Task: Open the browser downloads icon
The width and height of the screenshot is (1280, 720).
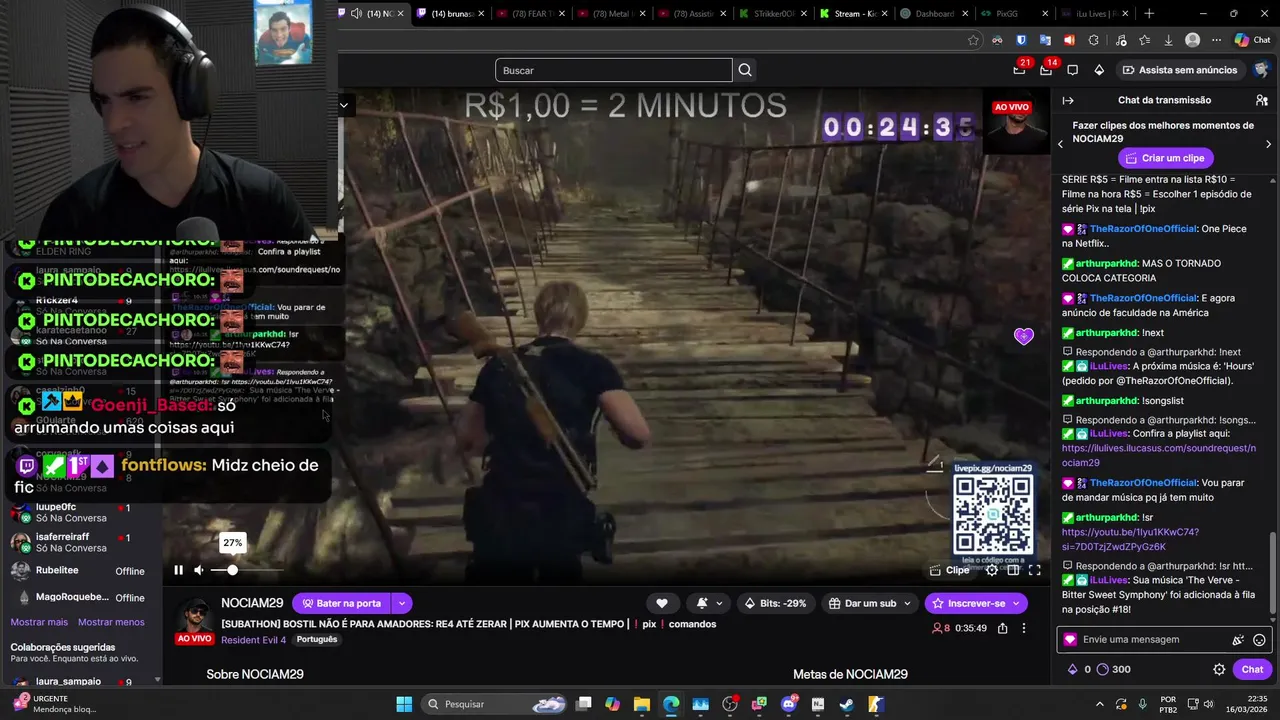Action: [x=1168, y=40]
